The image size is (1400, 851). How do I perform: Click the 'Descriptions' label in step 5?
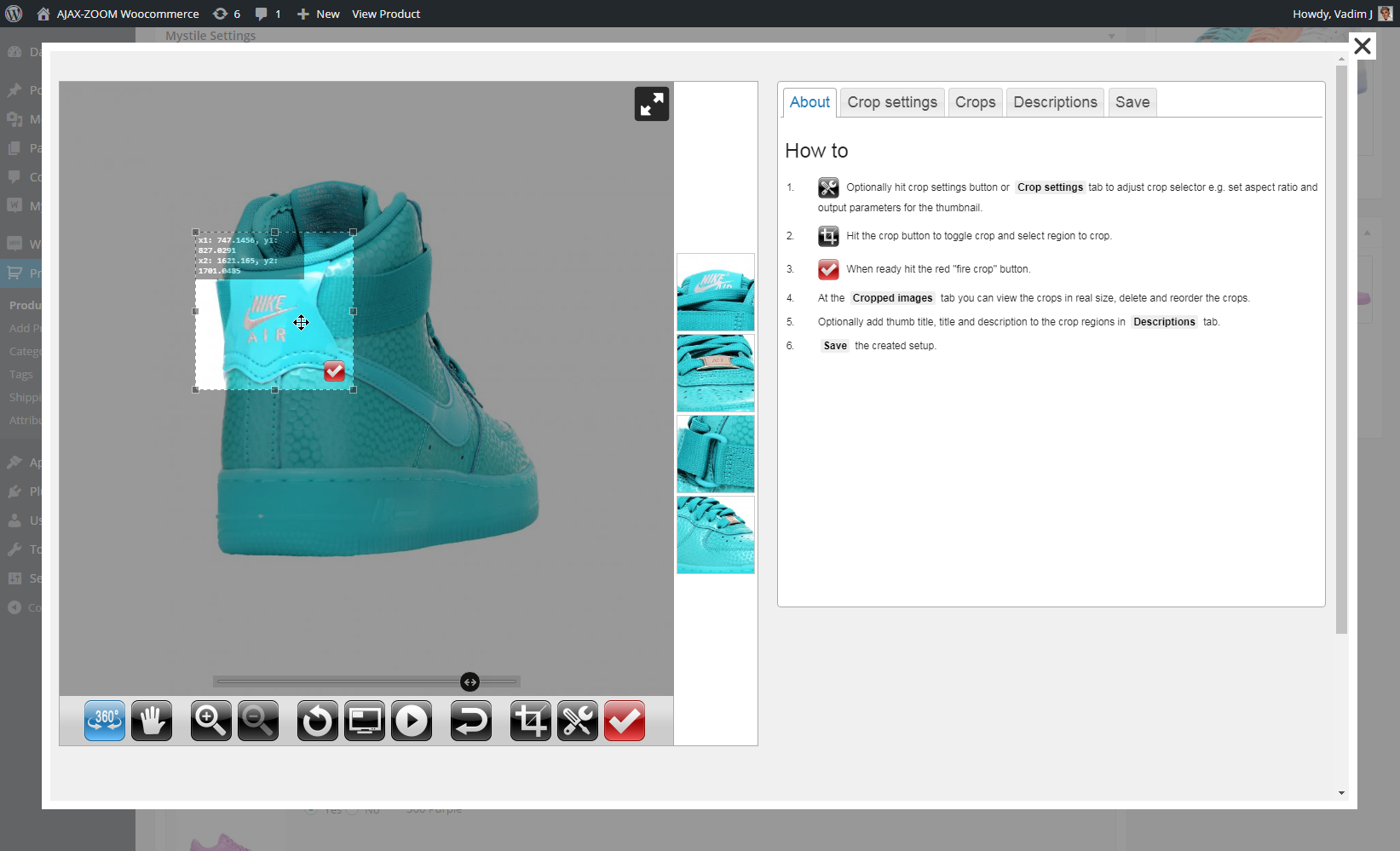pyautogui.click(x=1164, y=322)
